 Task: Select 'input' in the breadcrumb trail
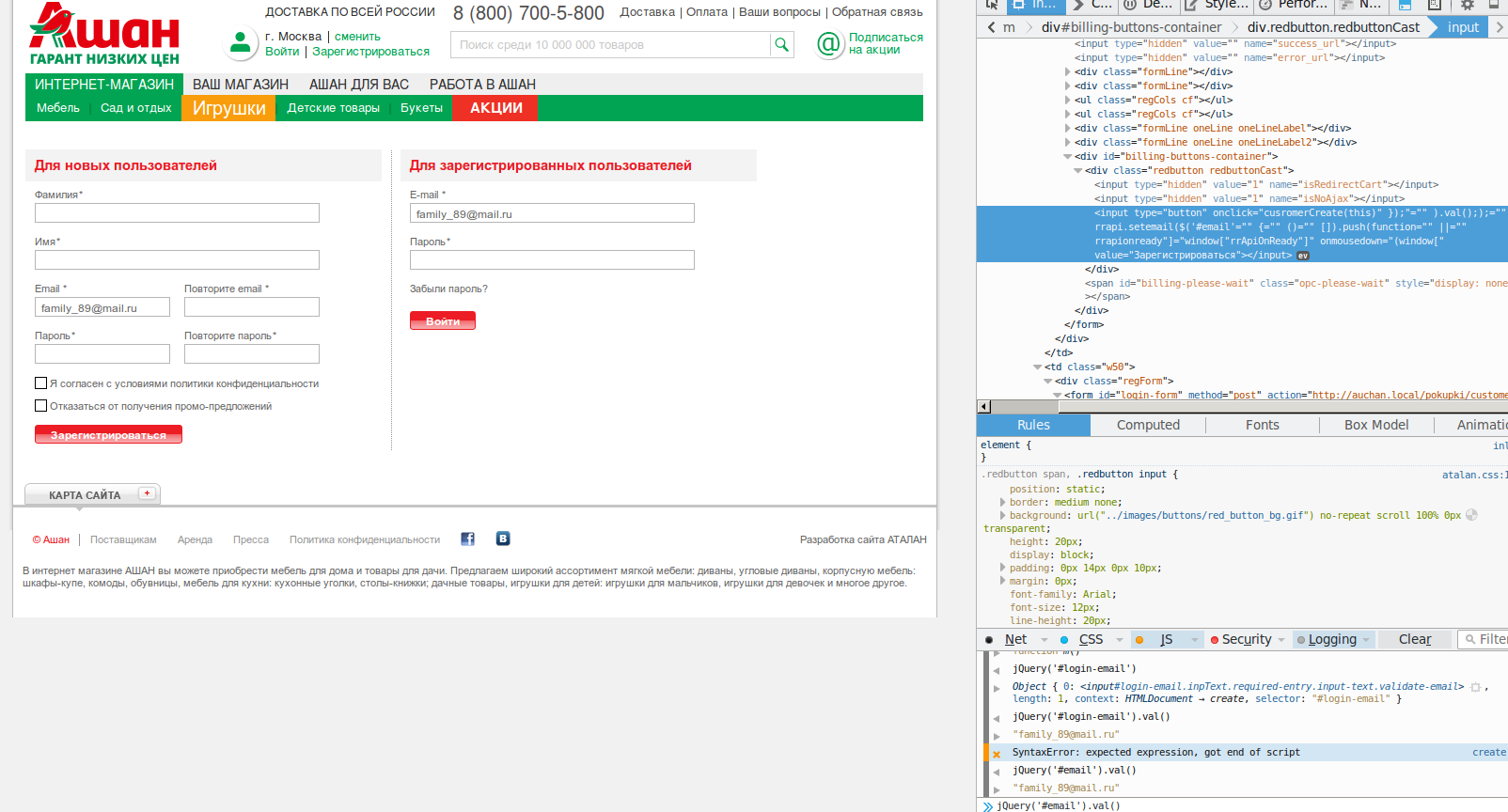point(1463,27)
